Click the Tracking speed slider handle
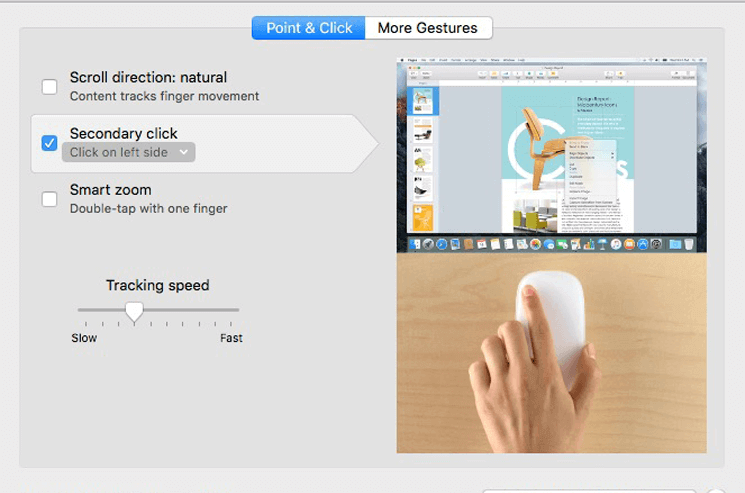 point(134,312)
